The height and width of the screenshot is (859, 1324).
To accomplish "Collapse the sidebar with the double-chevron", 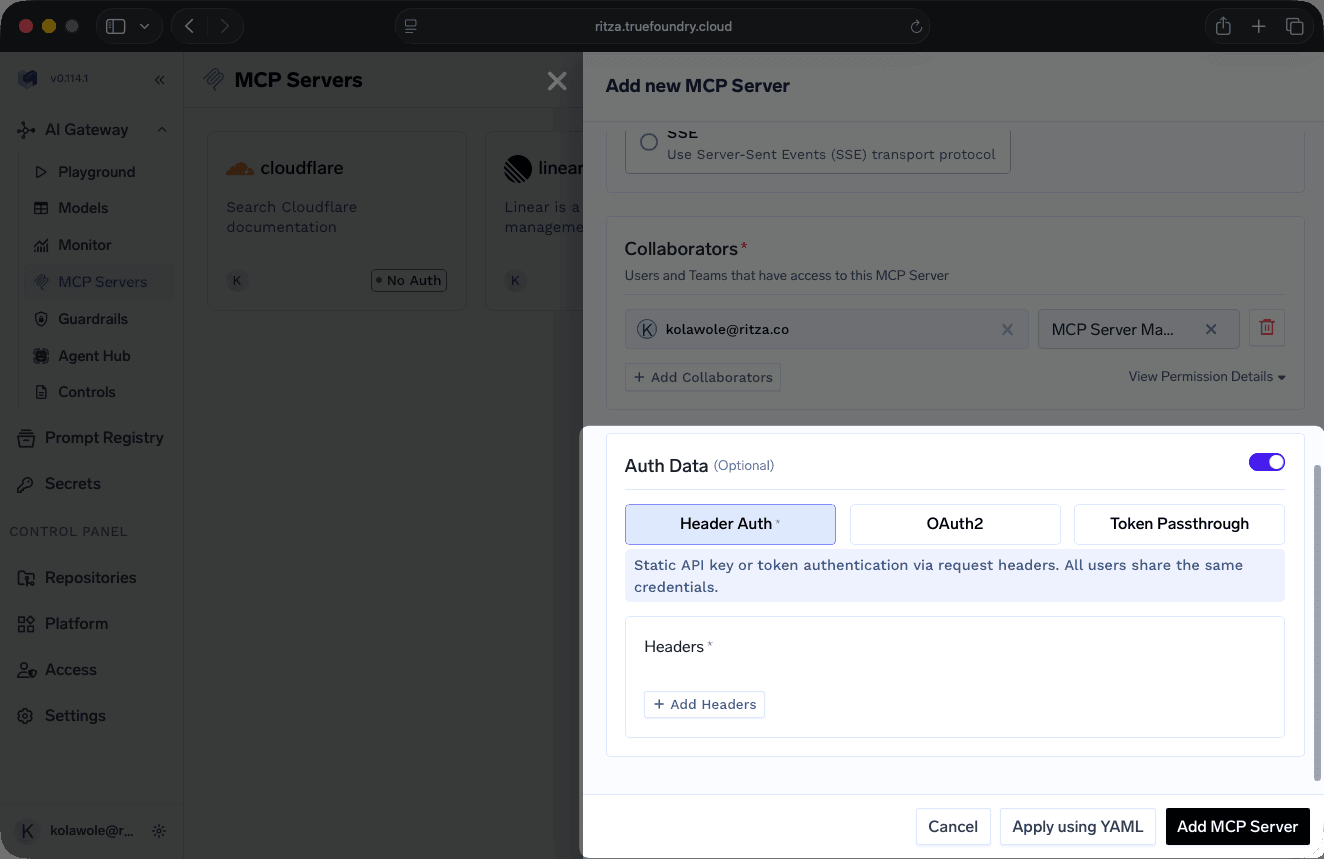I will click(x=159, y=79).
